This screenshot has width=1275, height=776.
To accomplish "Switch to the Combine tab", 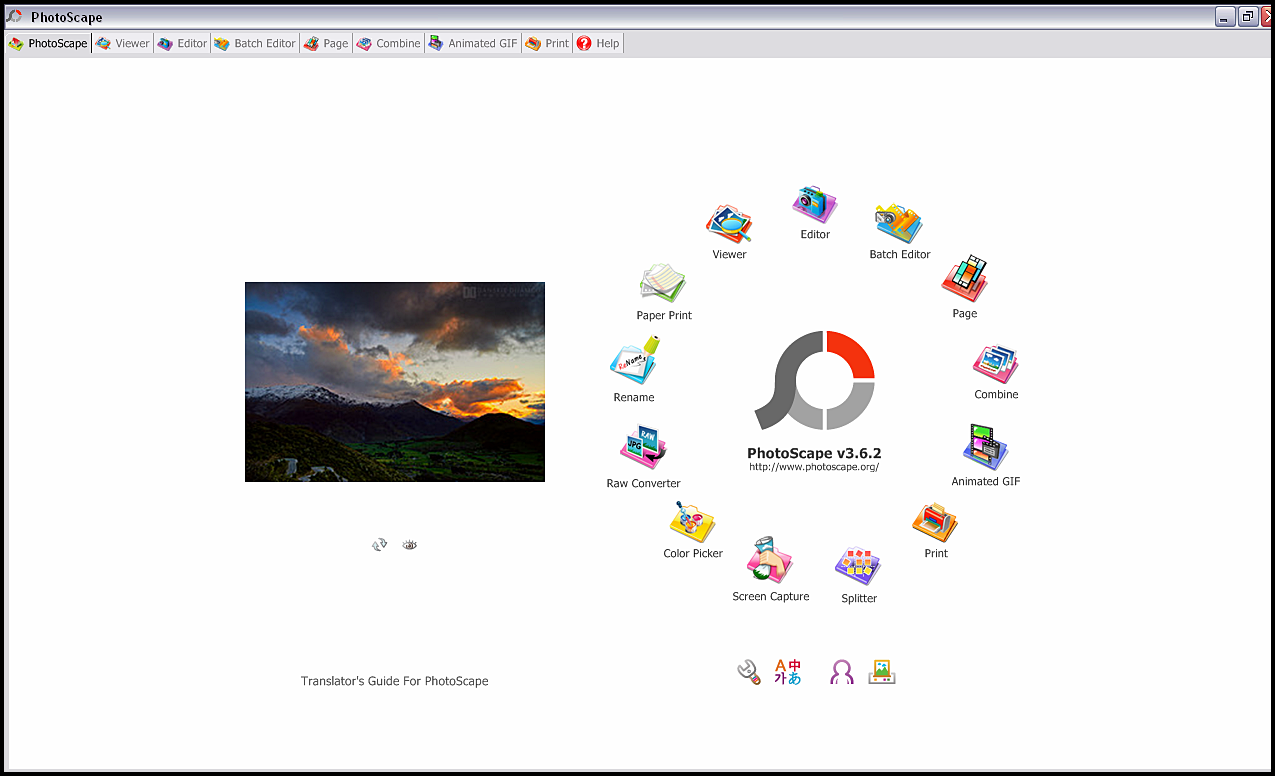I will pos(389,44).
